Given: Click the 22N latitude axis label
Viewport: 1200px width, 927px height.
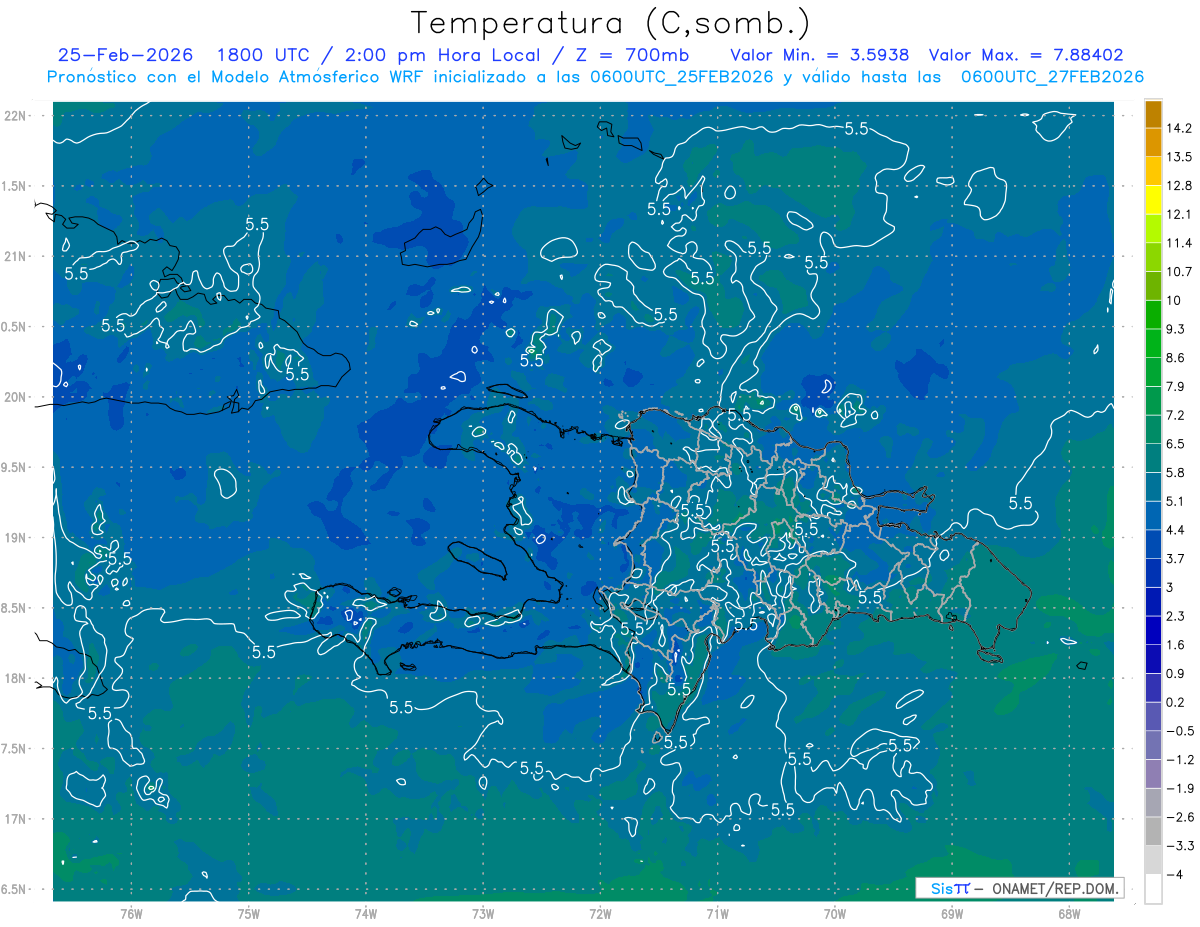Looking at the screenshot, I should (x=17, y=116).
